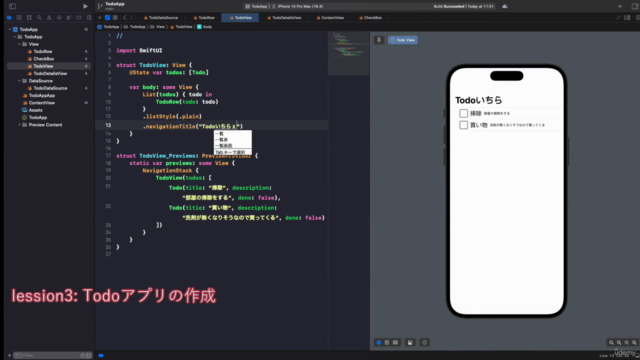Click the cloud status icon in toolbar
This screenshot has width=640, height=360.
(505, 6)
